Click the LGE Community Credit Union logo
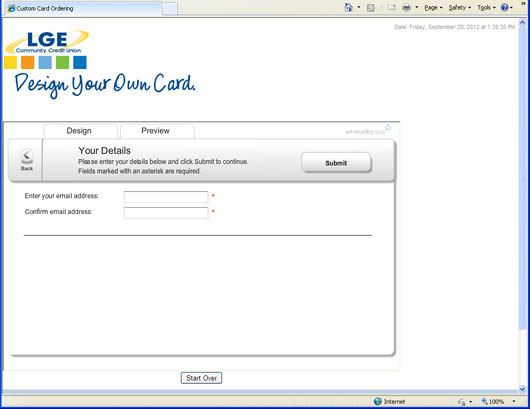The image size is (530, 409). pyautogui.click(x=47, y=42)
